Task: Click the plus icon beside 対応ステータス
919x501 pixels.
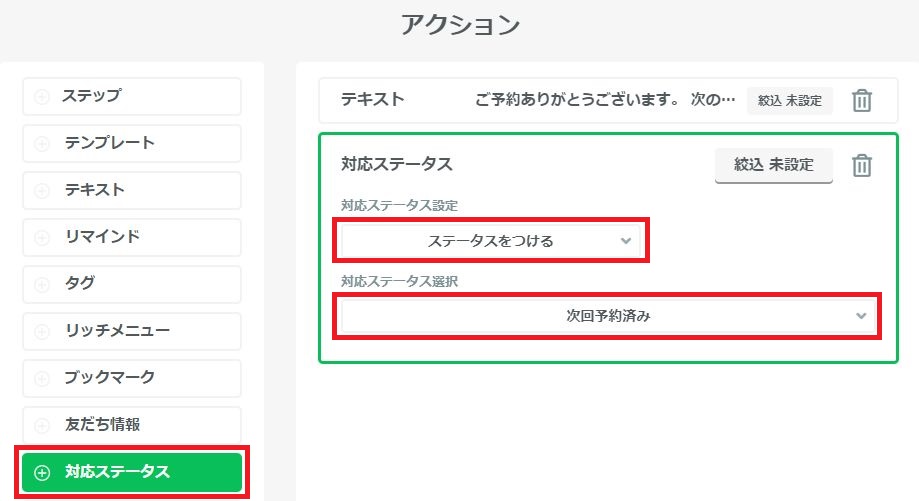Action: tap(42, 473)
